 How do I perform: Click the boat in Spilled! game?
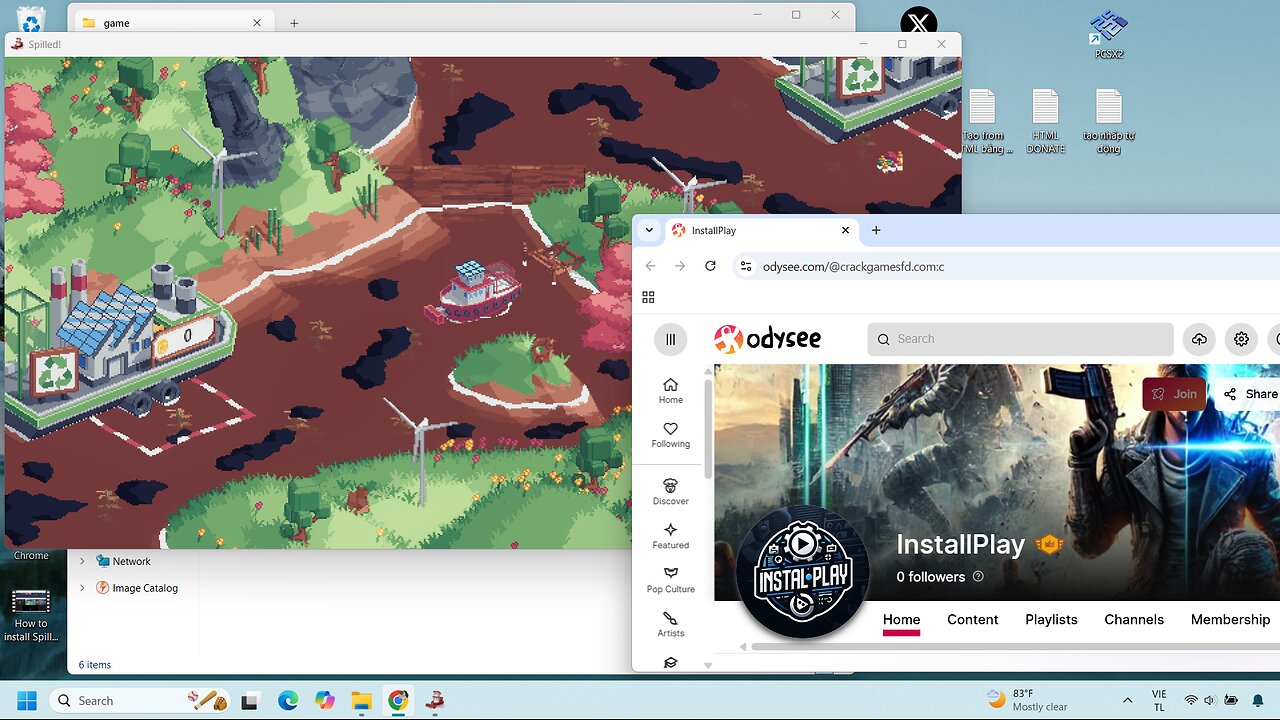pos(475,292)
